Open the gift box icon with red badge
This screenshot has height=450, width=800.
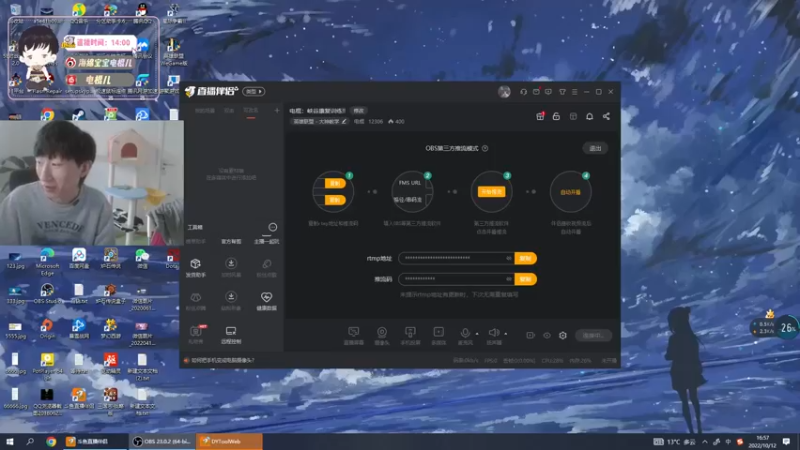(540, 116)
